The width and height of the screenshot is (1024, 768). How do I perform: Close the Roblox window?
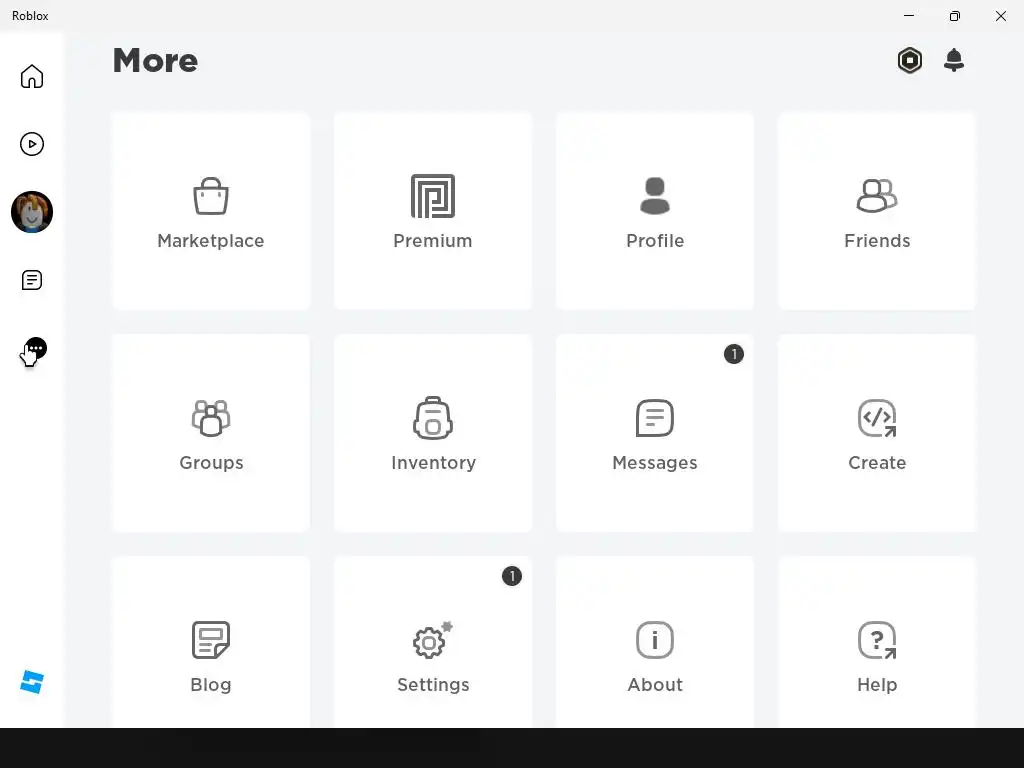pos(1000,16)
